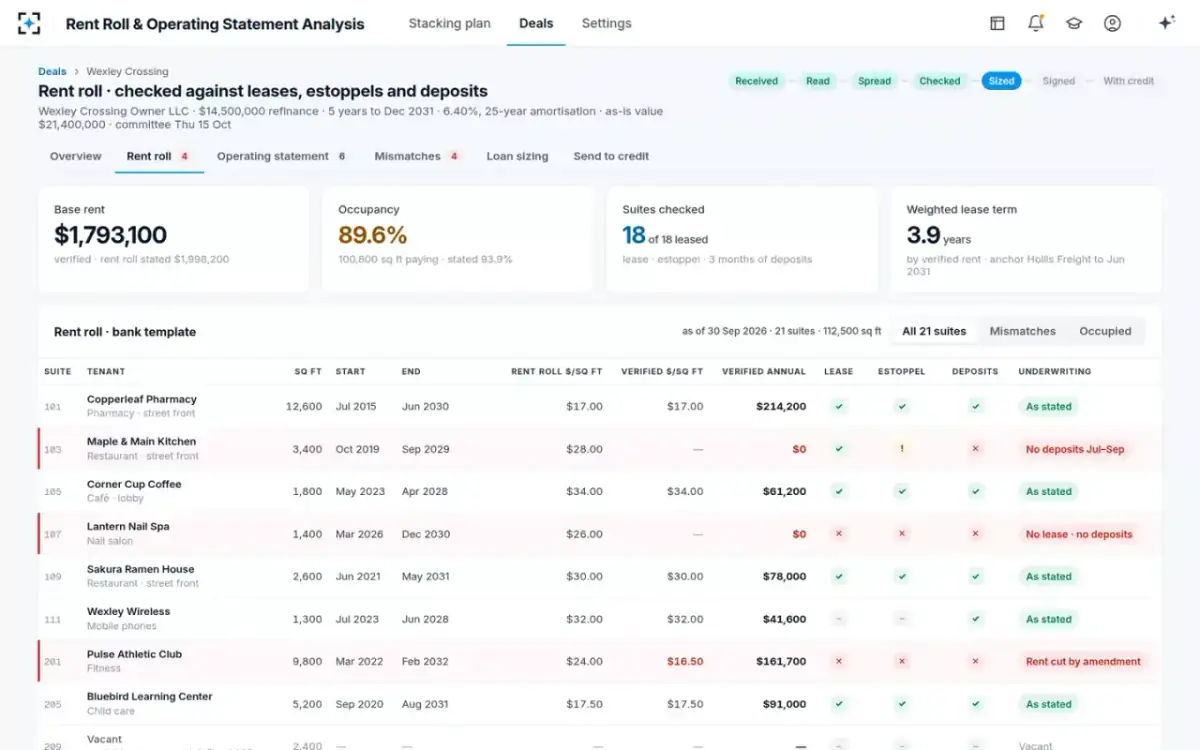This screenshot has width=1200, height=750.
Task: Click Weighted lease term 3.9 value
Action: point(923,235)
